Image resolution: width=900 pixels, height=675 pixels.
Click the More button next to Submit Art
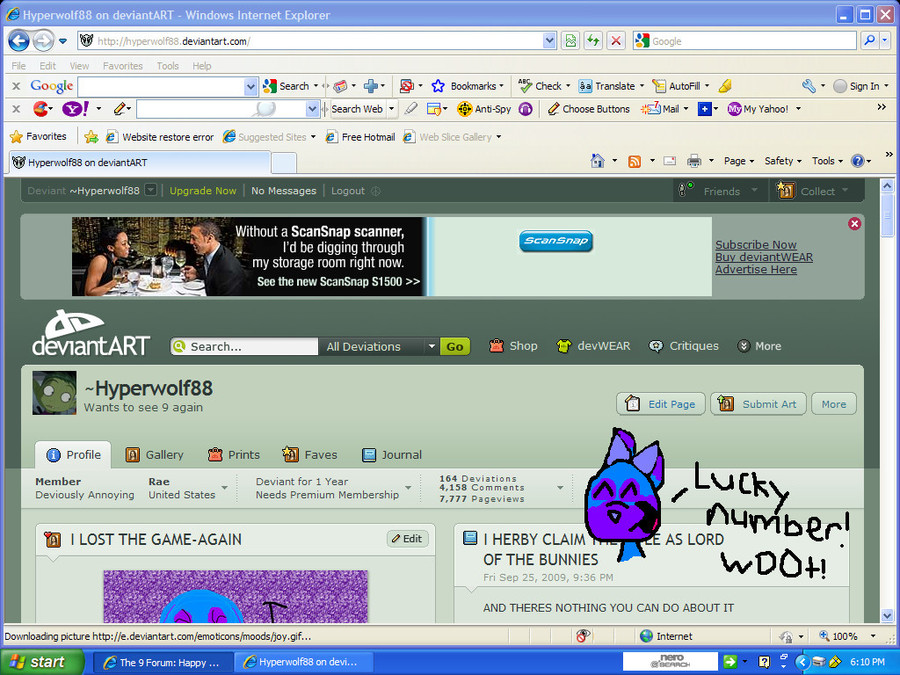tap(833, 404)
